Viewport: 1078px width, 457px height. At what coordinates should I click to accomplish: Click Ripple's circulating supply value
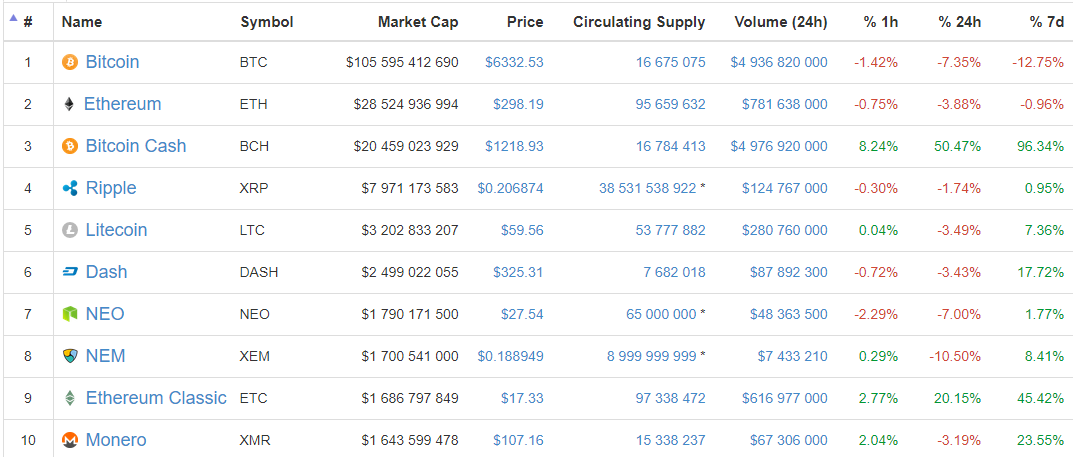[647, 188]
